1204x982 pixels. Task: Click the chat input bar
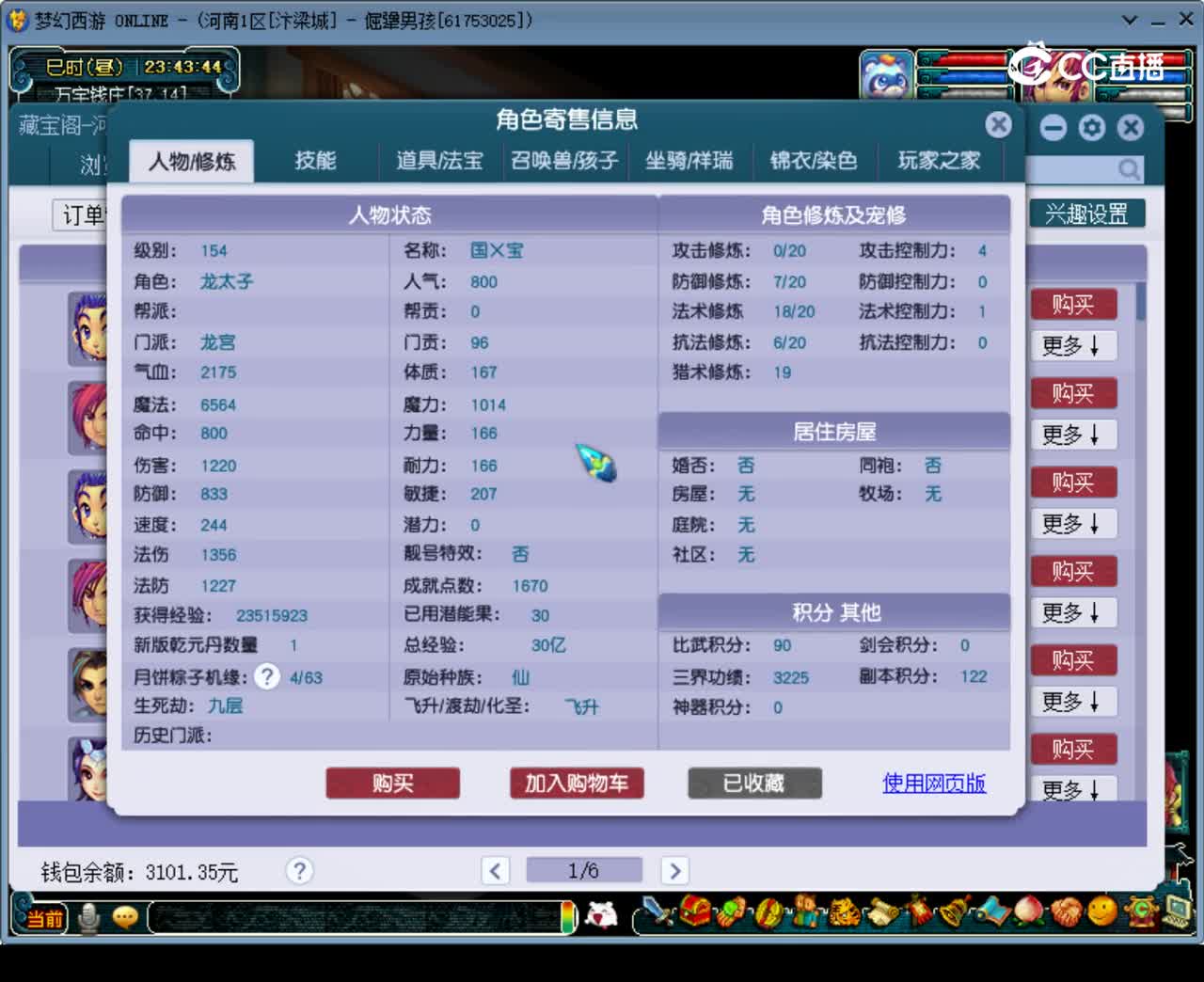pos(355,917)
